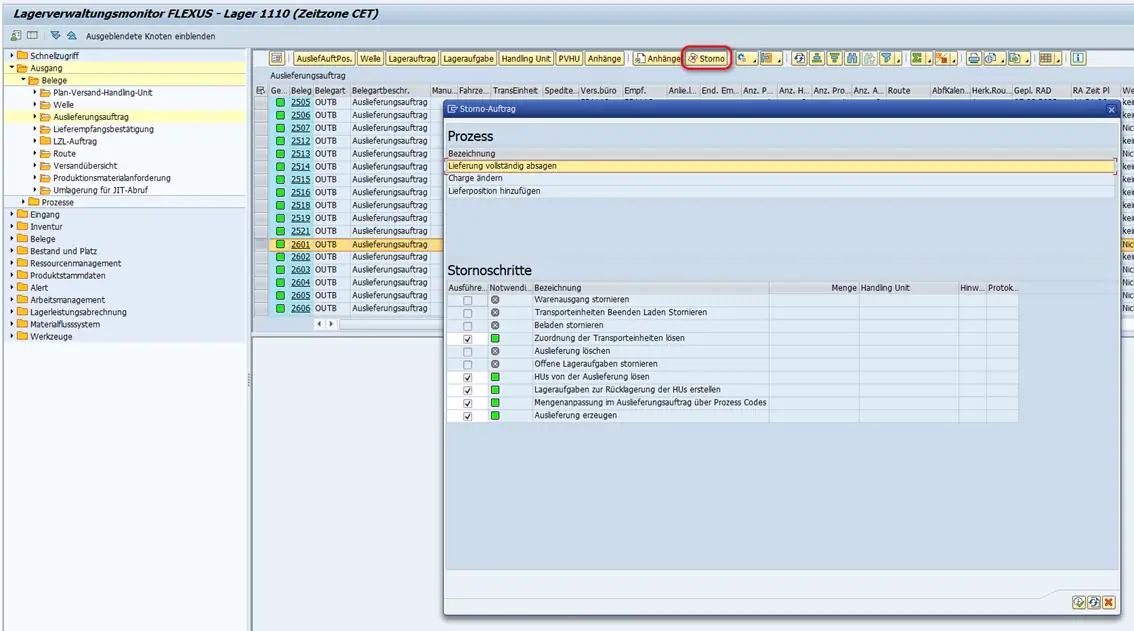Click the red cancel icon in dialog footer
This screenshot has height=631, width=1134.
click(1109, 602)
